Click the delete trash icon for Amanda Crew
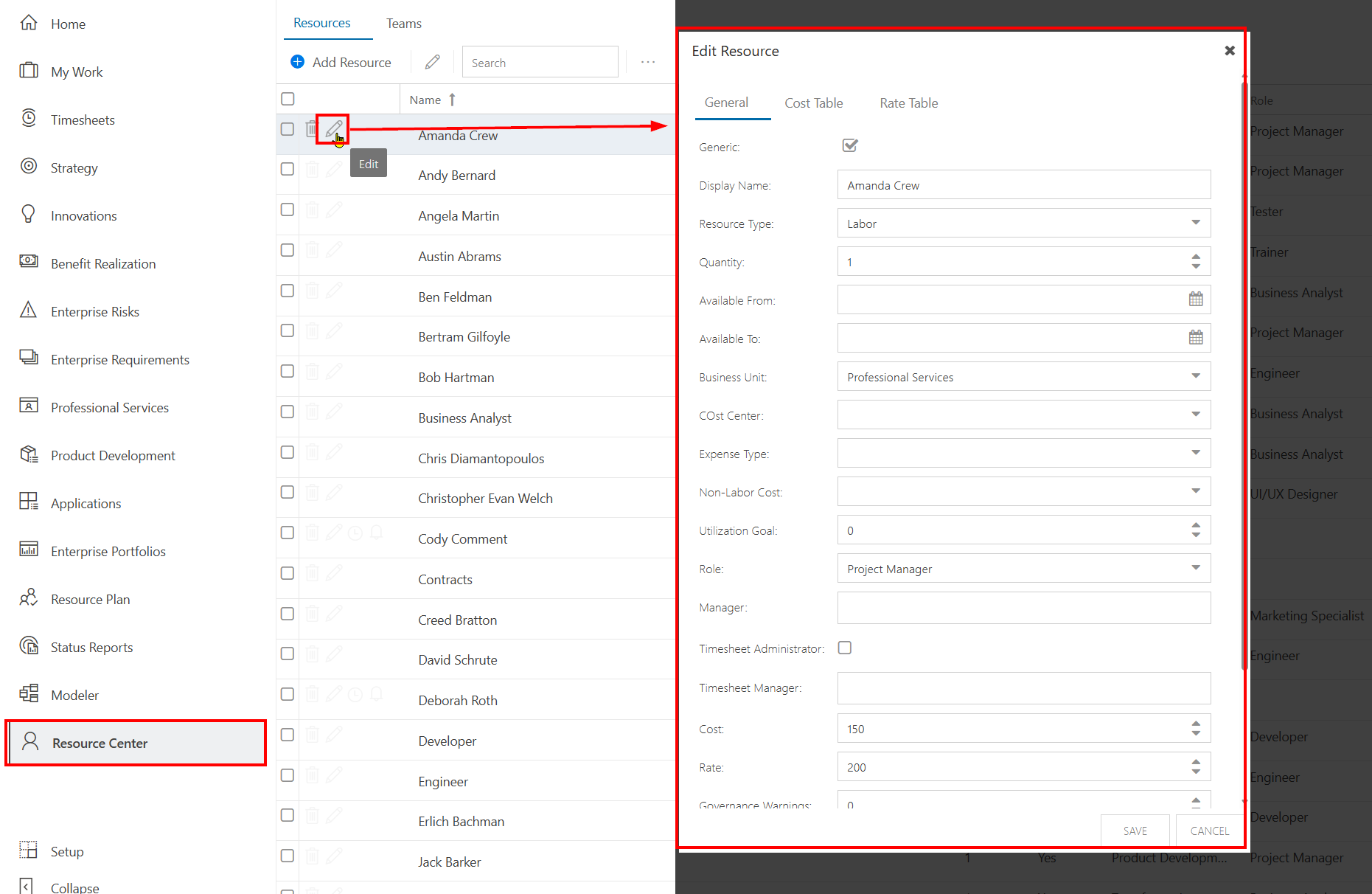1372x894 pixels. (312, 129)
